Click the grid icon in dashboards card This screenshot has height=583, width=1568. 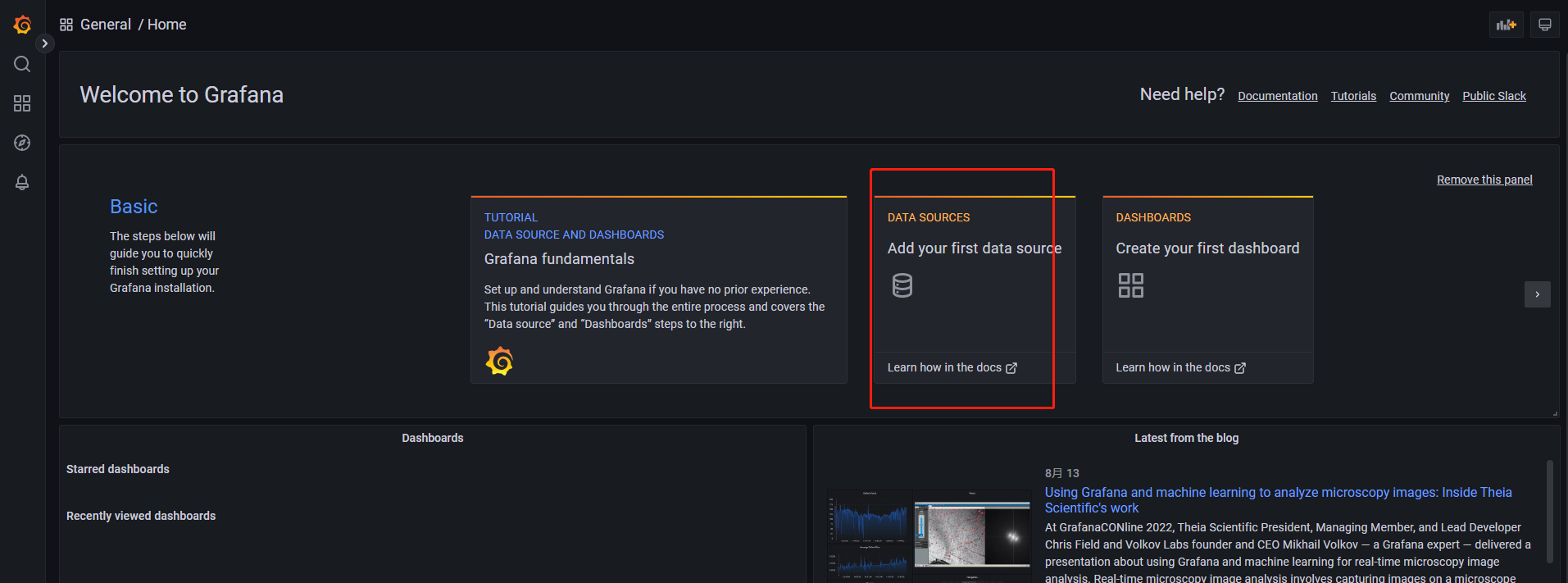[1131, 285]
